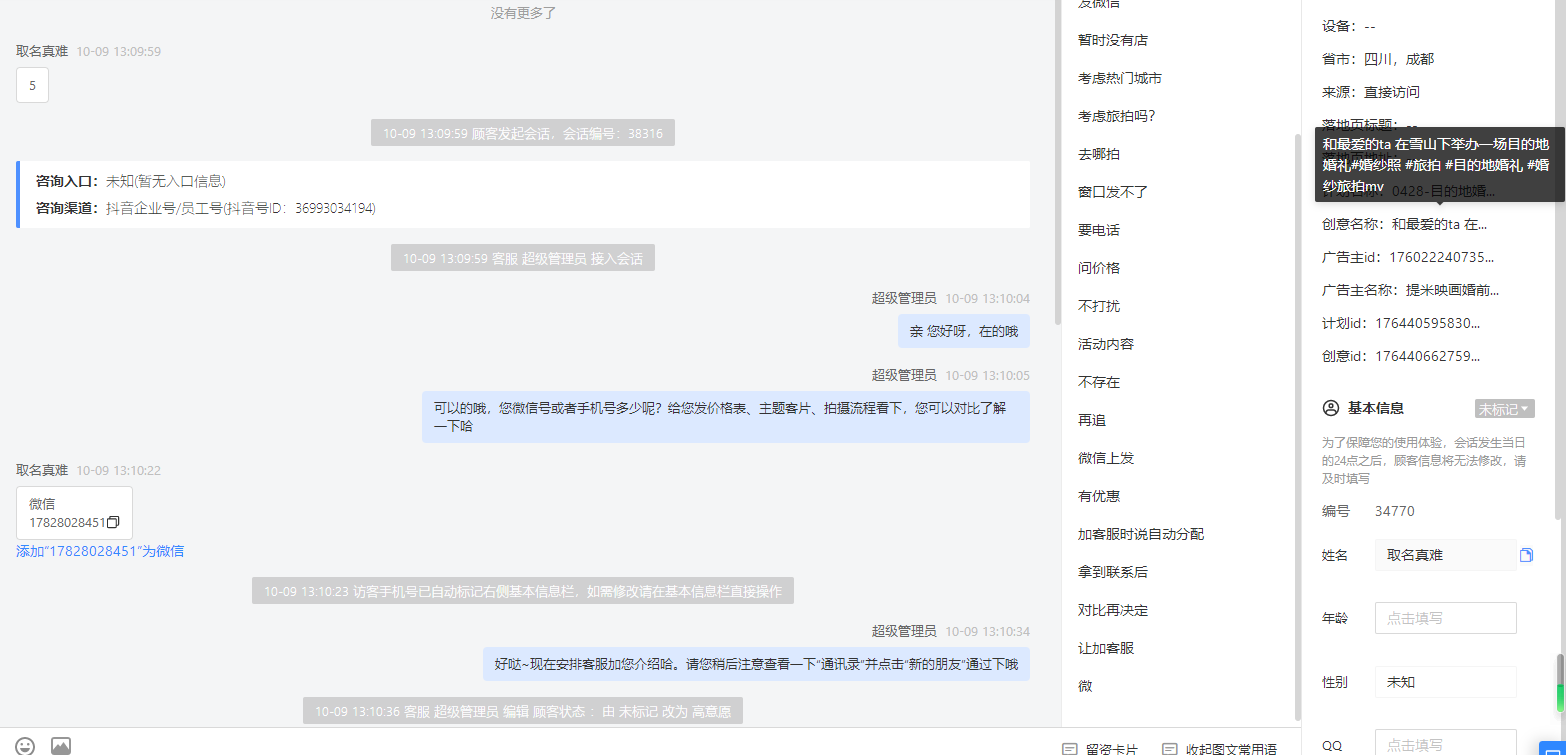This screenshot has width=1566, height=755.
Task: Click the 编号 34770 value
Action: 1395,511
